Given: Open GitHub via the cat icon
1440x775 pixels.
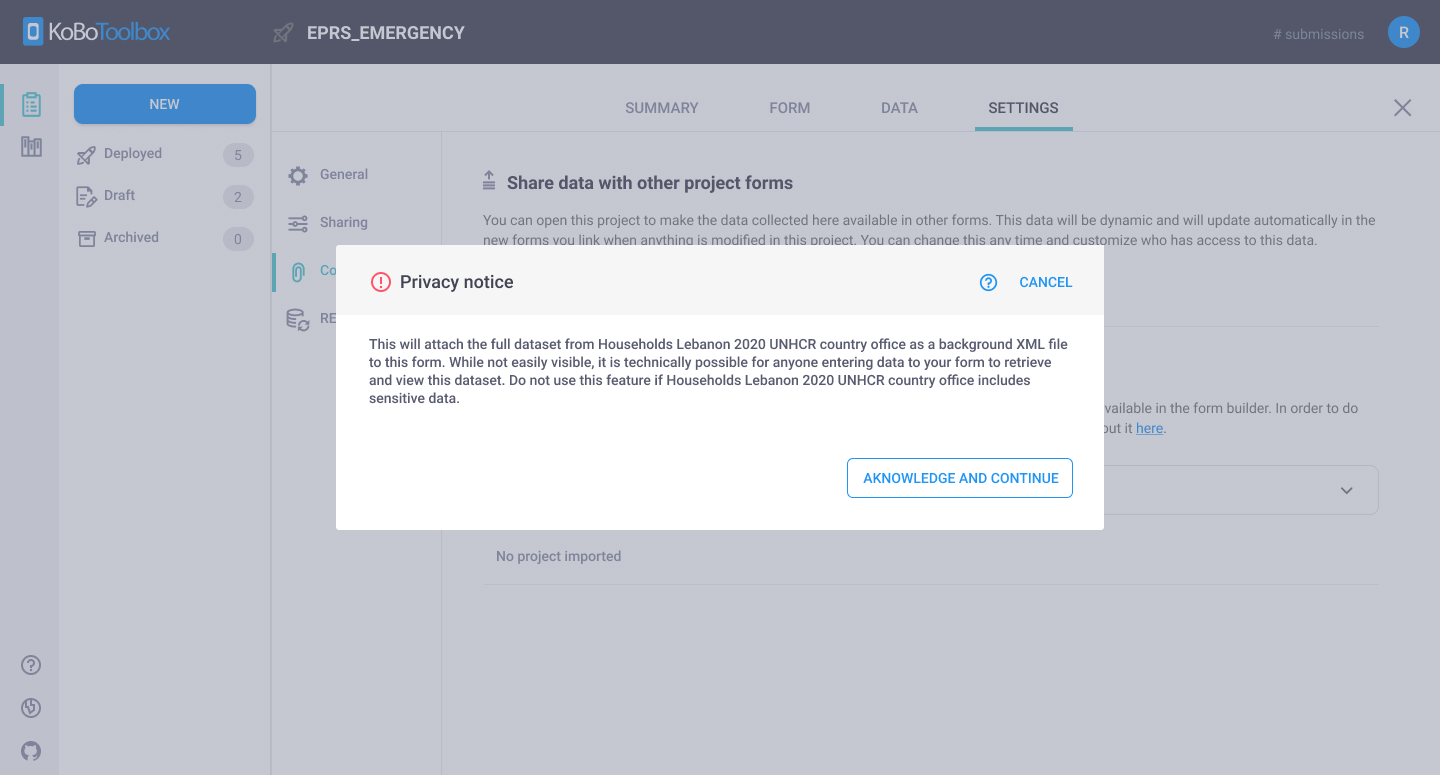Looking at the screenshot, I should (x=30, y=751).
